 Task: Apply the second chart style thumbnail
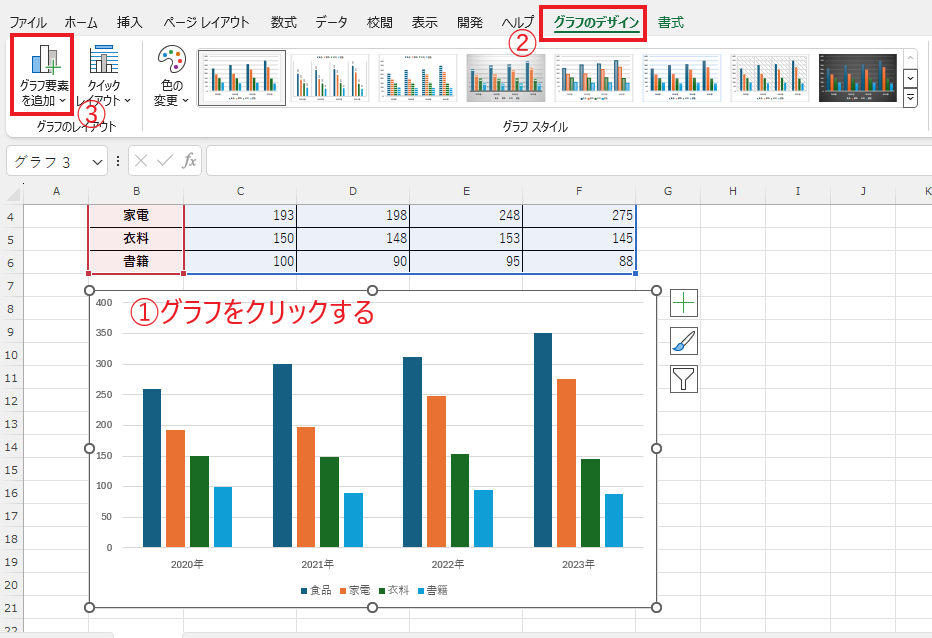click(x=330, y=78)
